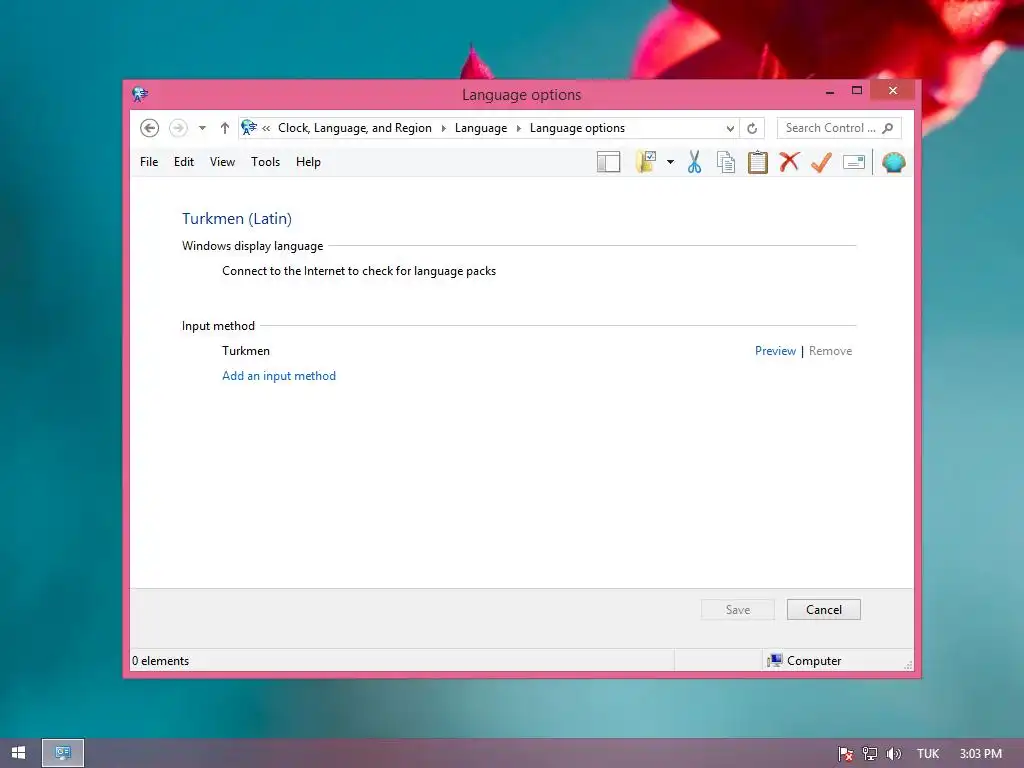This screenshot has height=768, width=1024.
Task: Click the Computer status bar entry
Action: pyautogui.click(x=805, y=661)
